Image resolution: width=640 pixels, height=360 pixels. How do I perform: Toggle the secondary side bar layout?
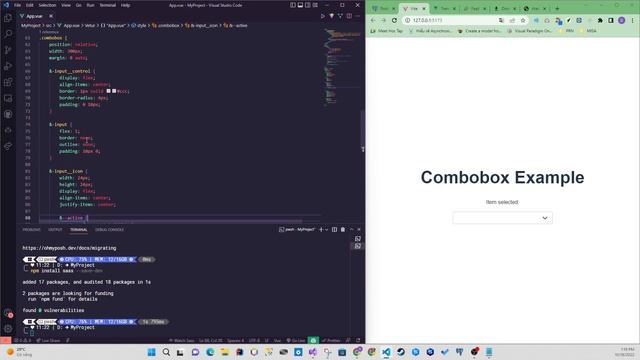coord(307,5)
